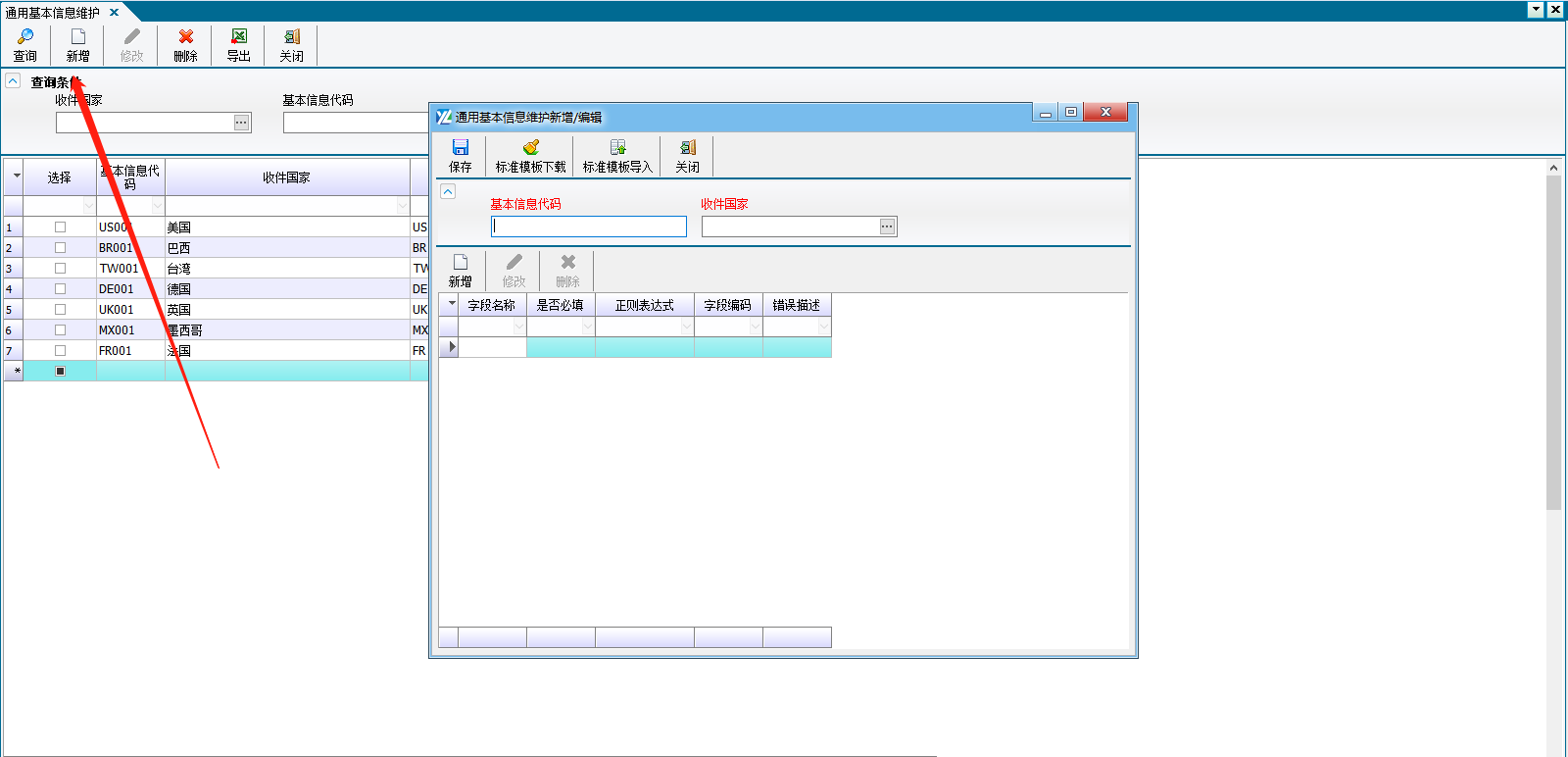This screenshot has width=1568, height=757.
Task: Click the row indicator of the dialog grid's new row
Action: [x=449, y=346]
